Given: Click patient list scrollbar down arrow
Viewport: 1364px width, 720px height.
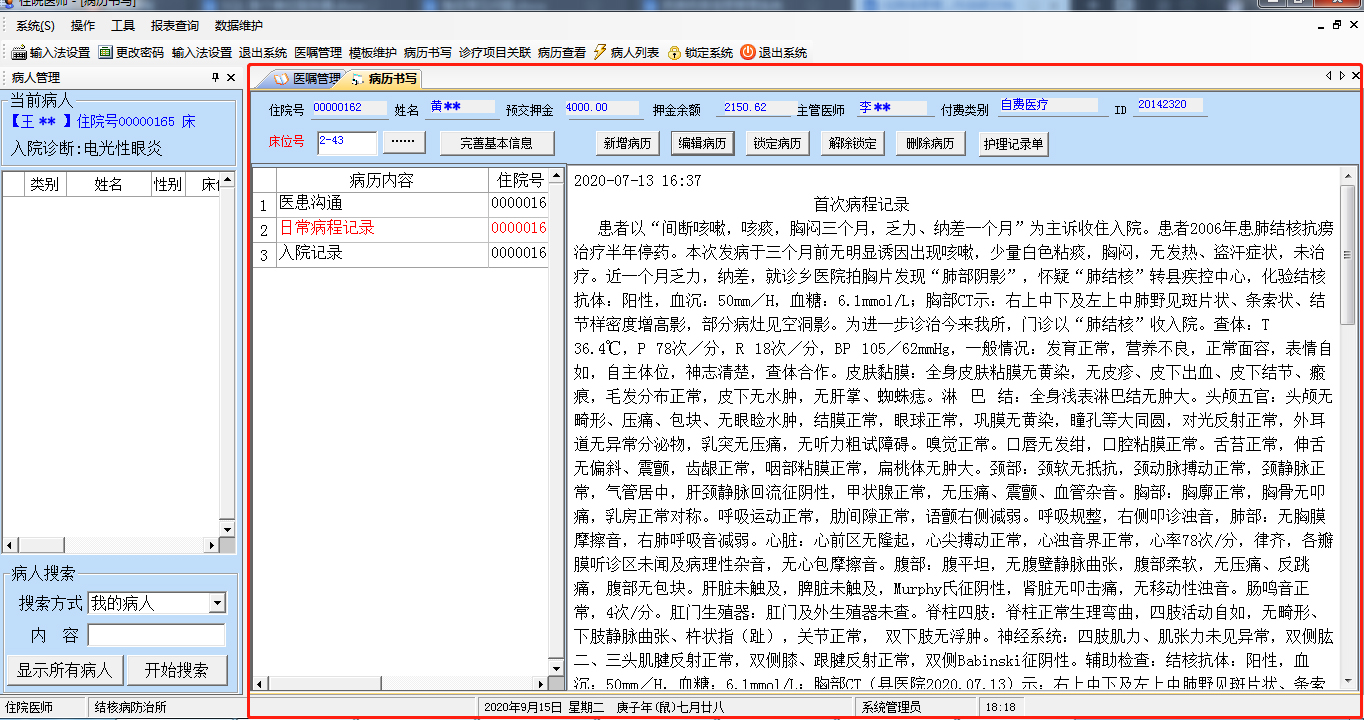Looking at the screenshot, I should pos(227,529).
